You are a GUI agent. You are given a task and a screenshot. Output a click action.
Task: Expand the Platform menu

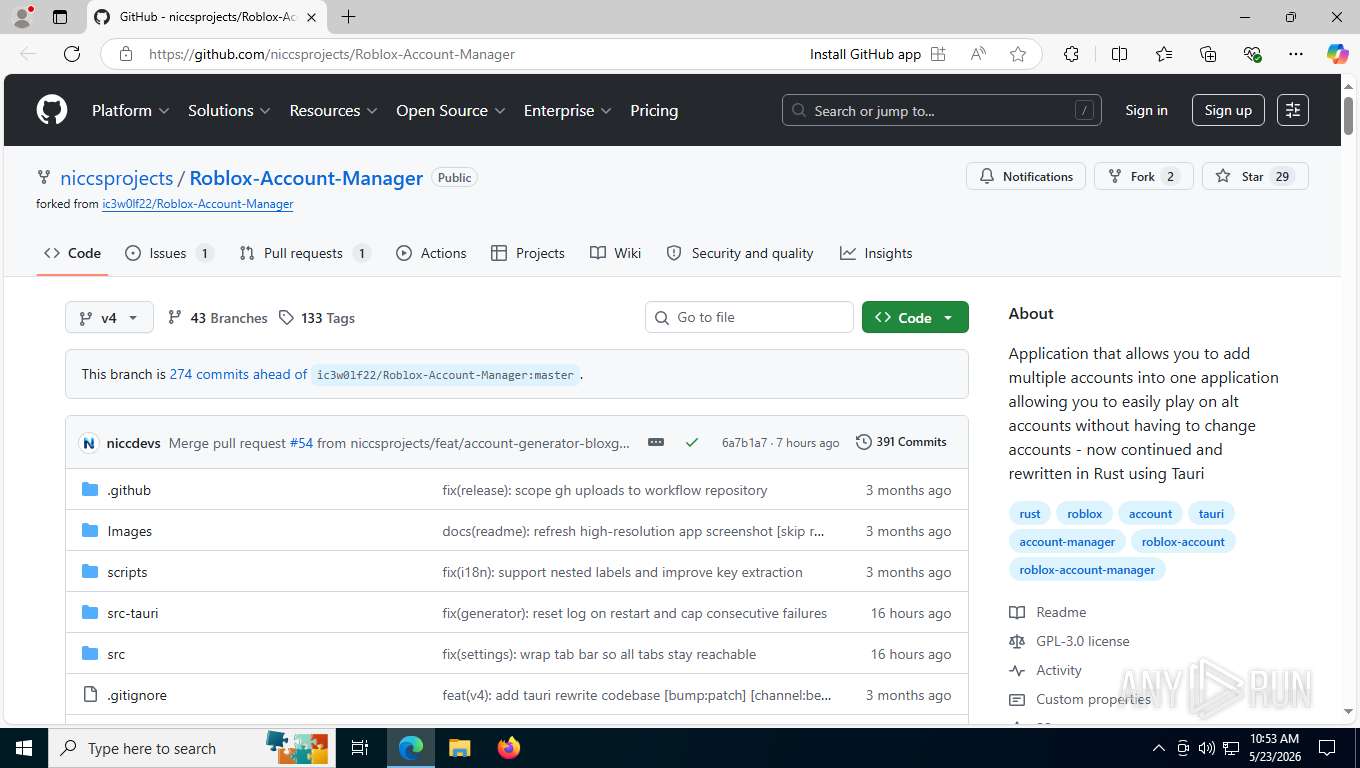coord(131,110)
